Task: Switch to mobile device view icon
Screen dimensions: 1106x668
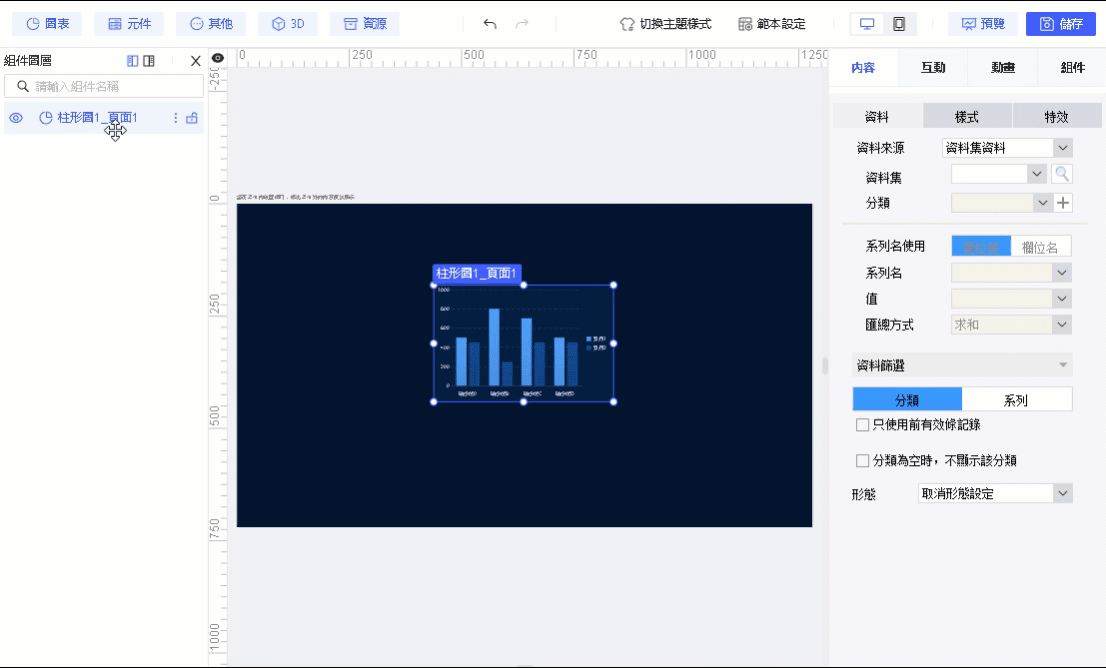Action: 899,24
